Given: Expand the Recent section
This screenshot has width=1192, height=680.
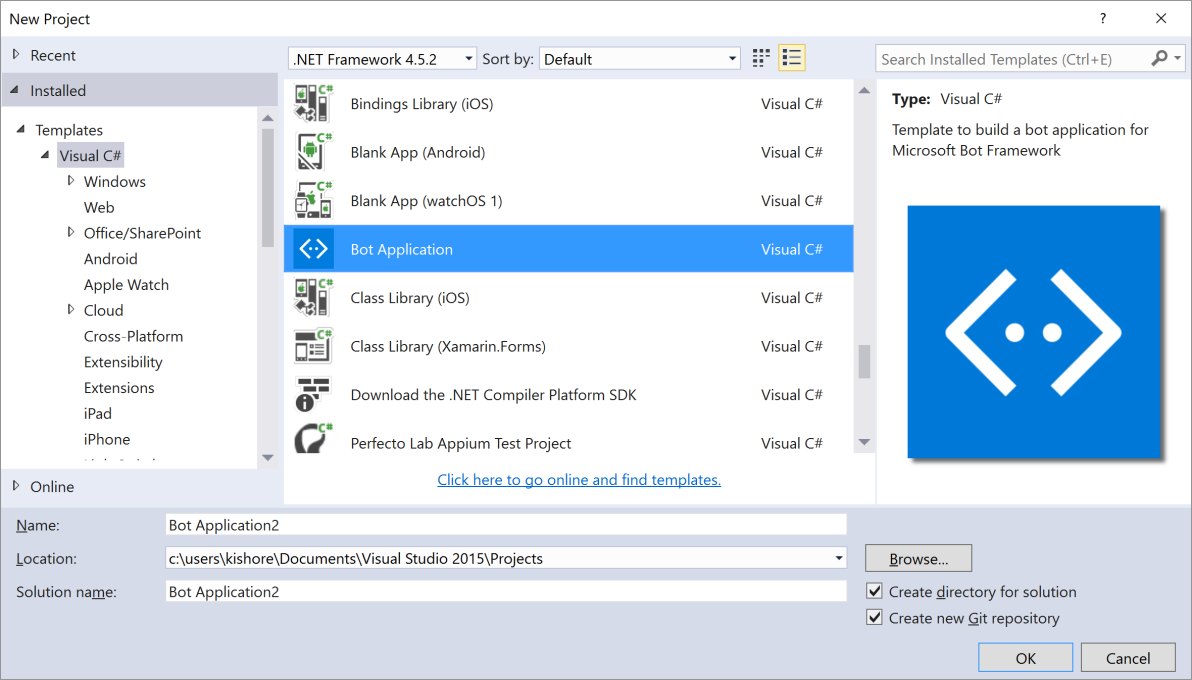Looking at the screenshot, I should 16,55.
